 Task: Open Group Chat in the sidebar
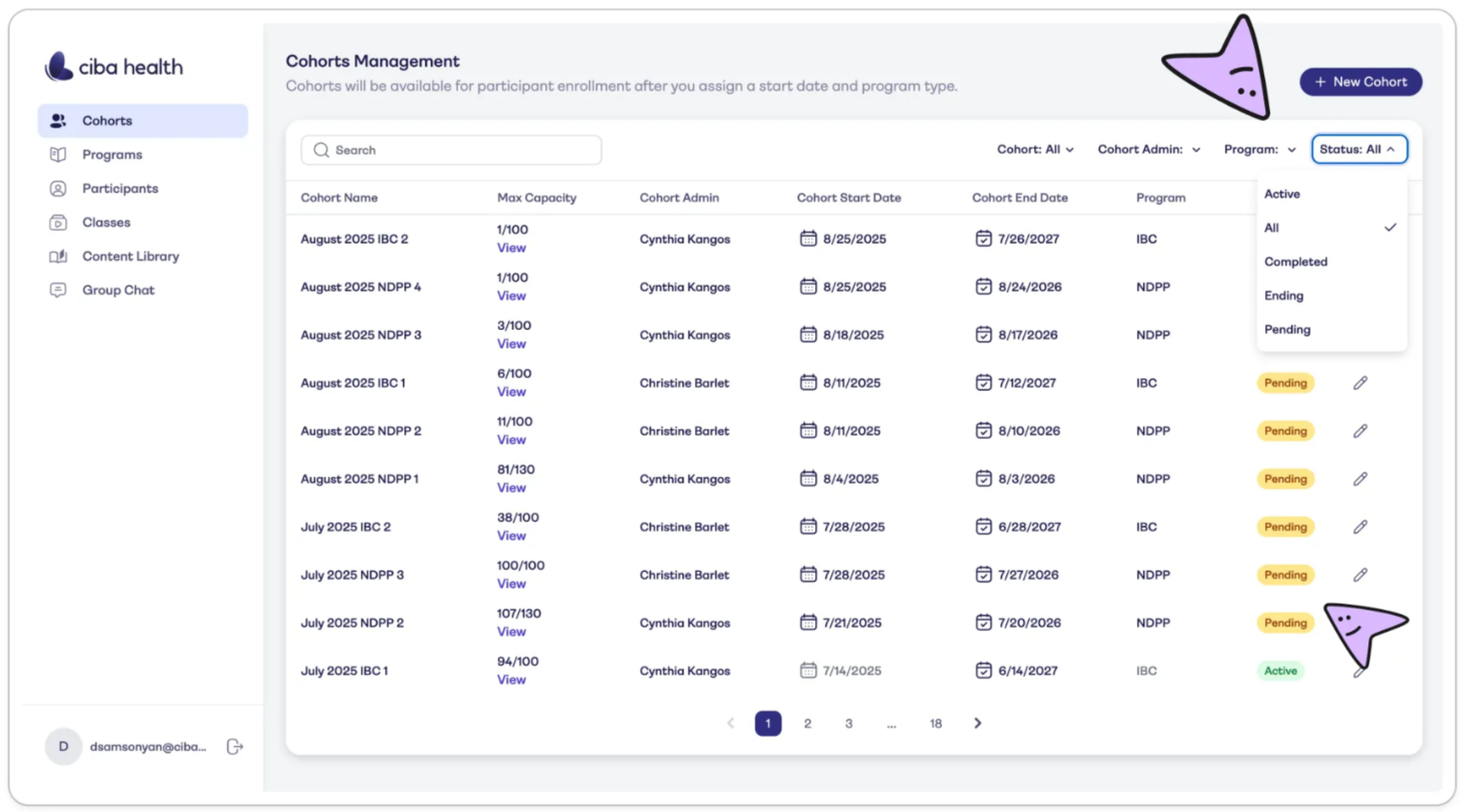tap(143, 290)
